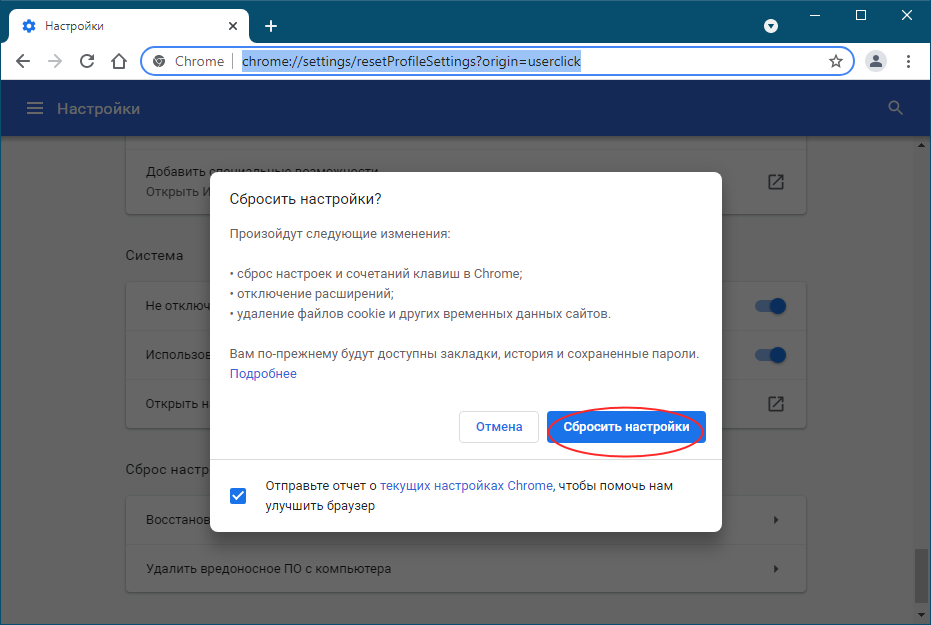
Task: Open the user profile avatar icon
Action: coord(876,61)
